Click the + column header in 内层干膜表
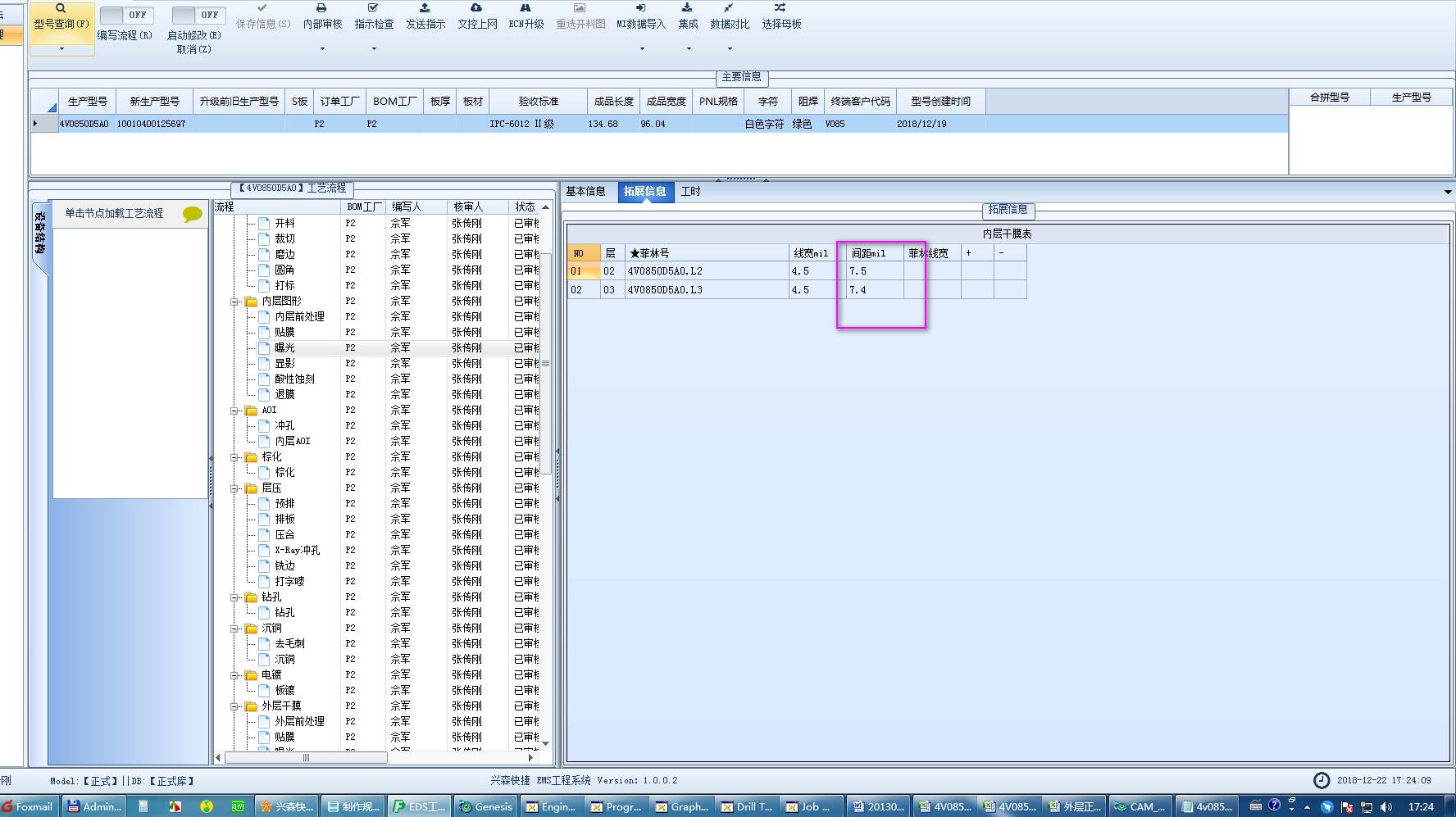The height and width of the screenshot is (817, 1456). coord(977,253)
